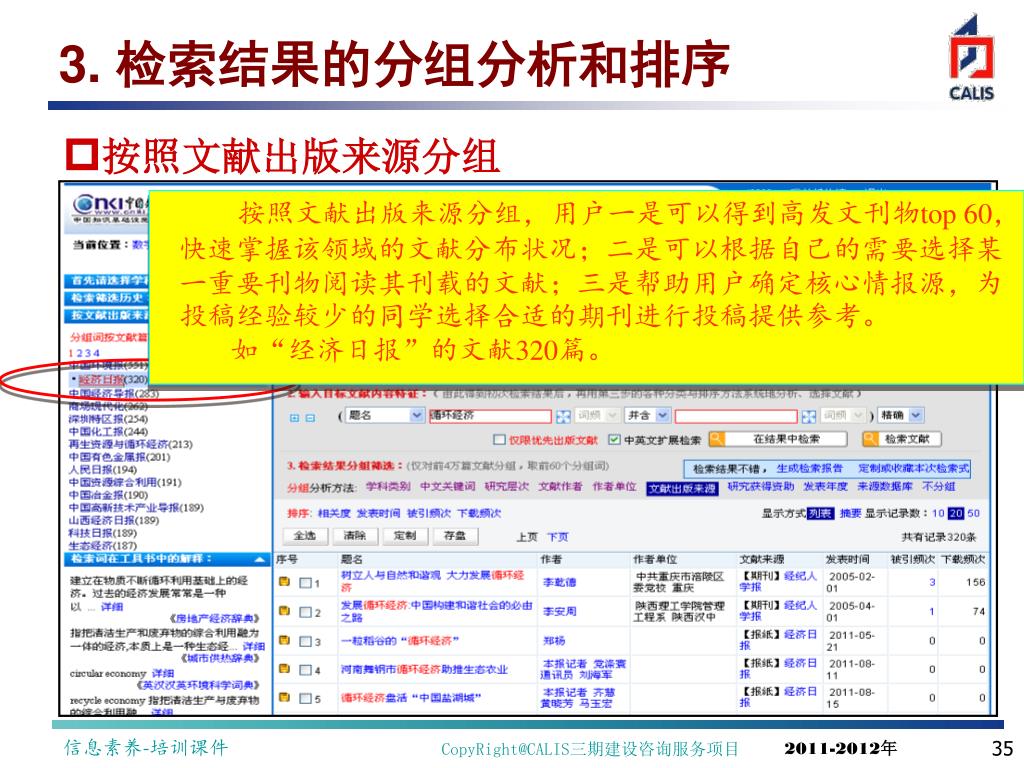The height and width of the screenshot is (768, 1024).
Task: Click the CNKI logo
Action: (110, 208)
